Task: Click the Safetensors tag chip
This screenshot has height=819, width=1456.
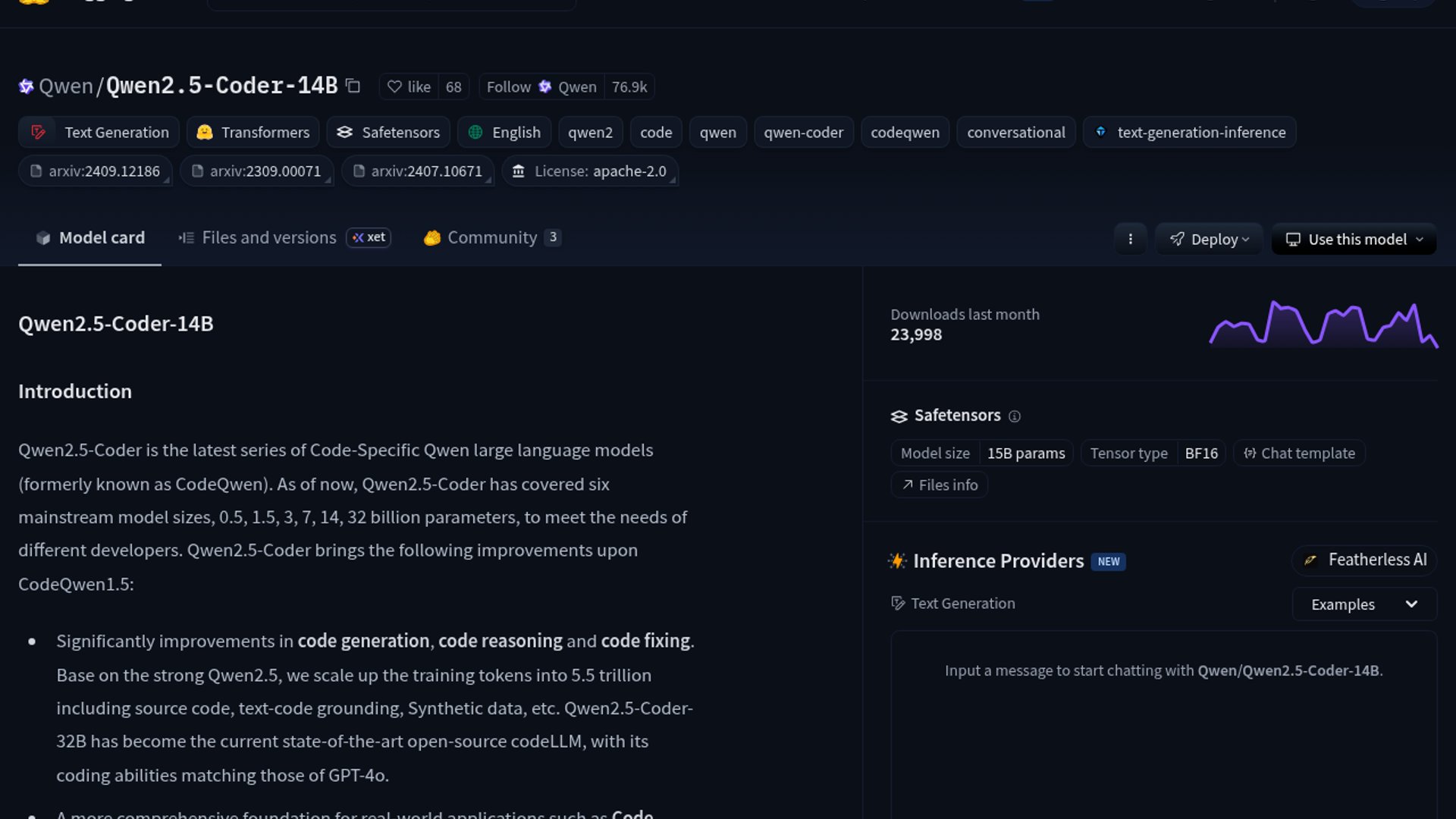Action: pyautogui.click(x=388, y=132)
